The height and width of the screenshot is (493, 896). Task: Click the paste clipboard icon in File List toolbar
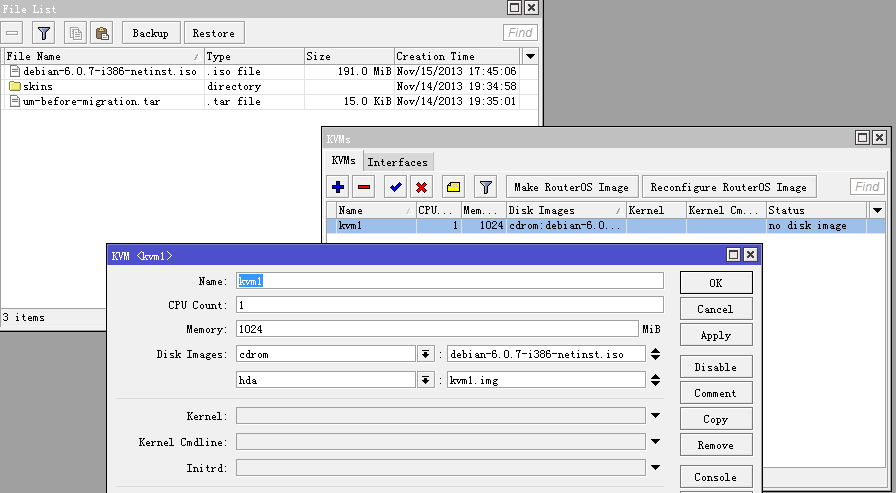coord(102,33)
